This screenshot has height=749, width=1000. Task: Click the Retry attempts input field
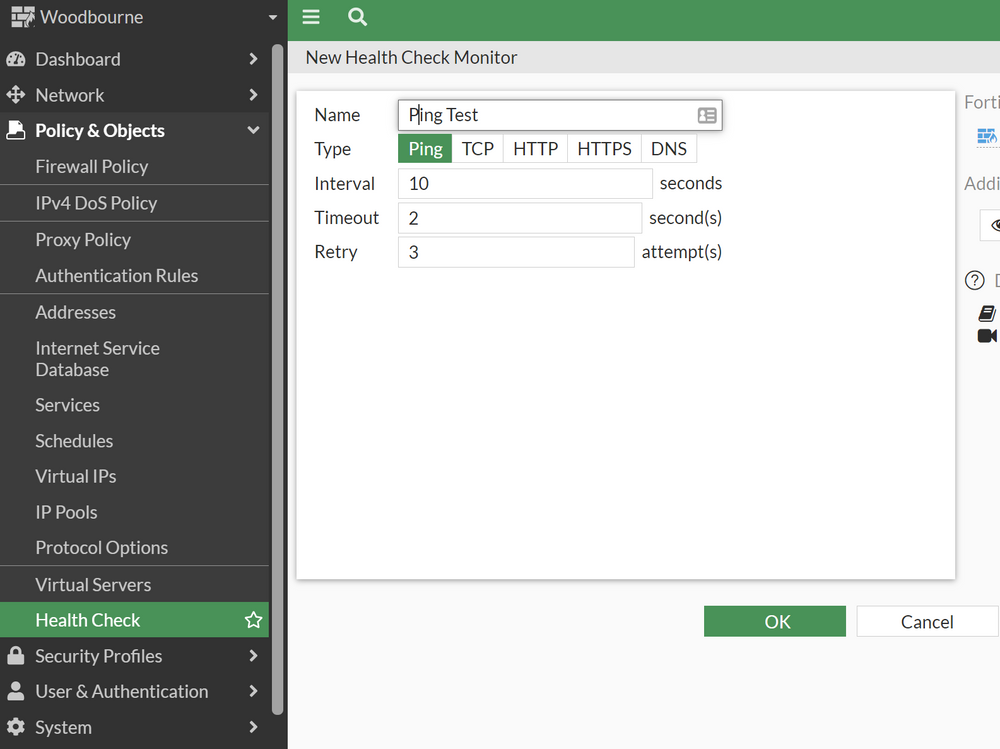tap(516, 252)
